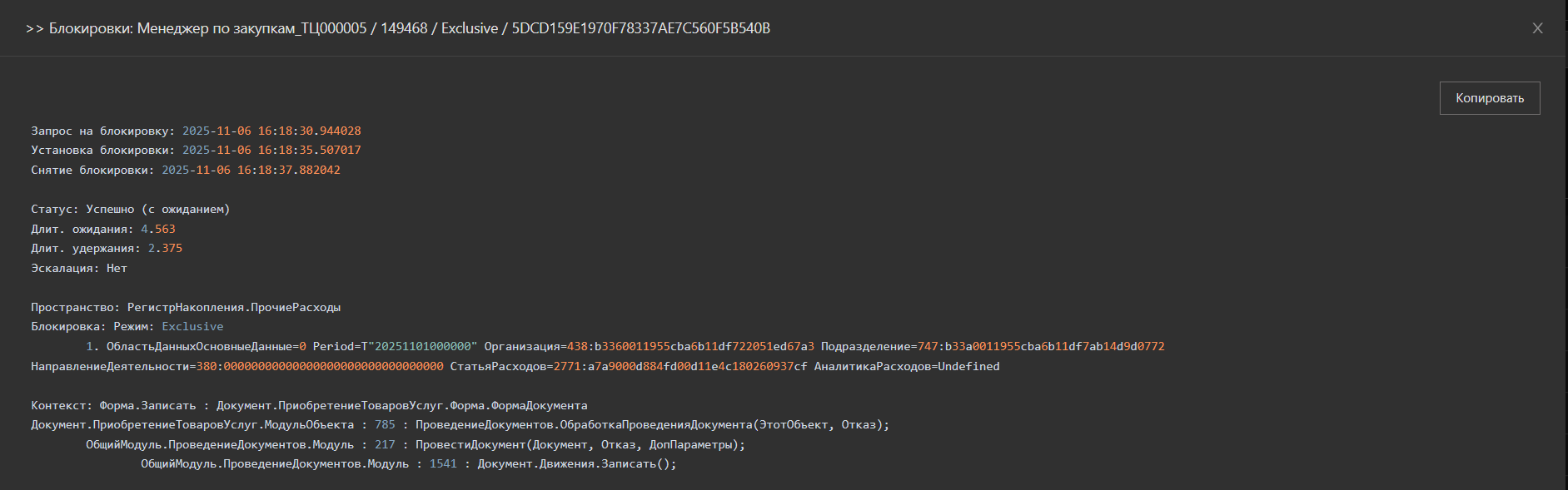Click the >> chevrons in the header
1568x490 pixels.
click(x=34, y=29)
